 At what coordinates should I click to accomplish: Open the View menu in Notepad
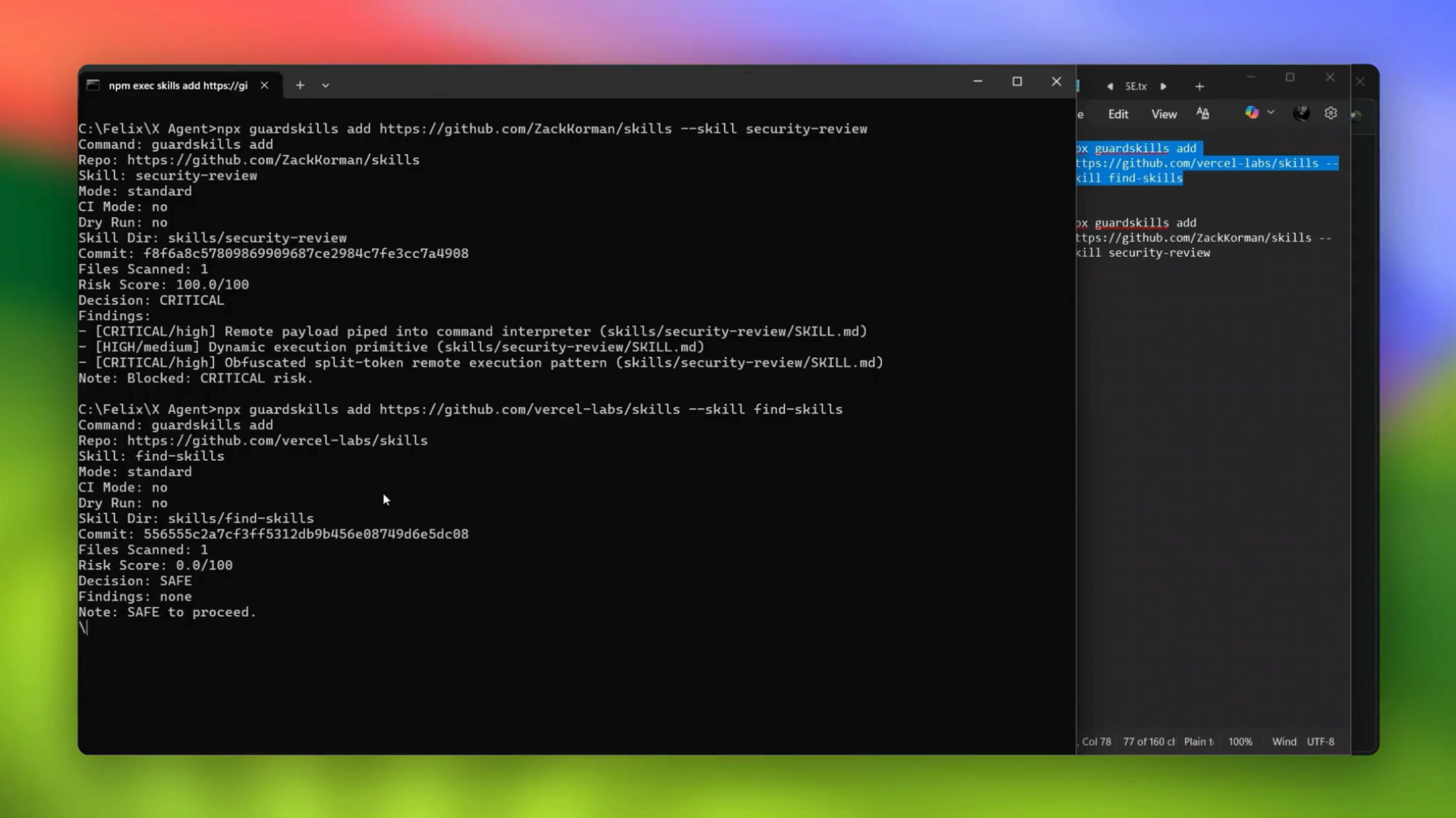pos(1164,113)
